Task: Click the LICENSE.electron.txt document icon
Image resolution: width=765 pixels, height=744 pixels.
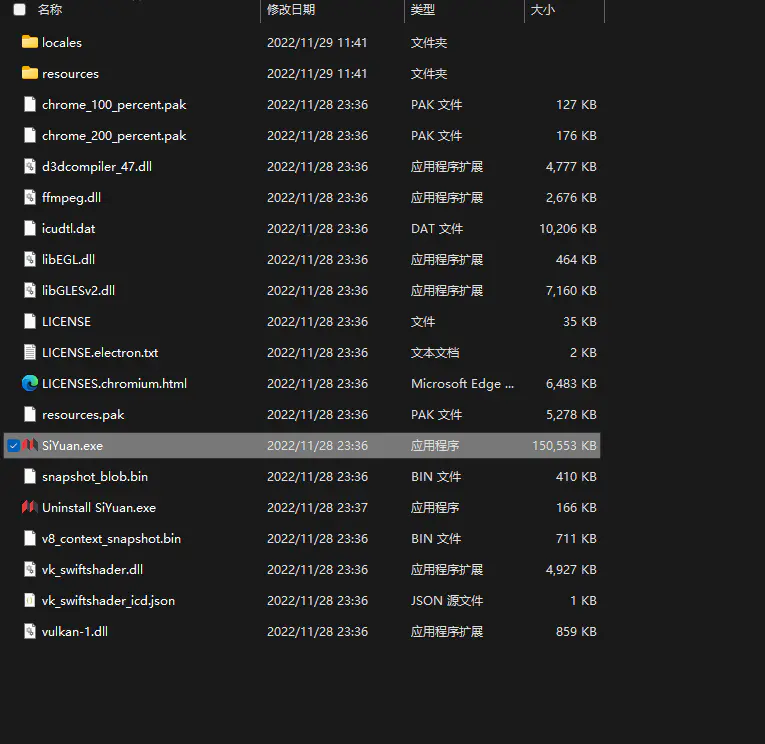Action: 30,352
